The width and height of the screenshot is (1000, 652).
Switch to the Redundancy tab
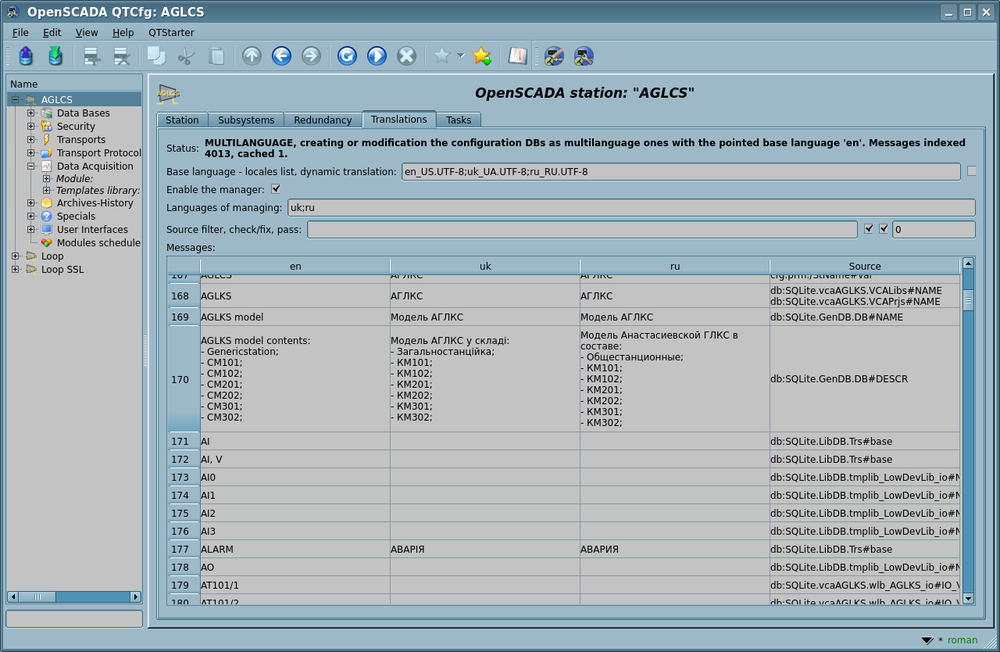tap(322, 120)
